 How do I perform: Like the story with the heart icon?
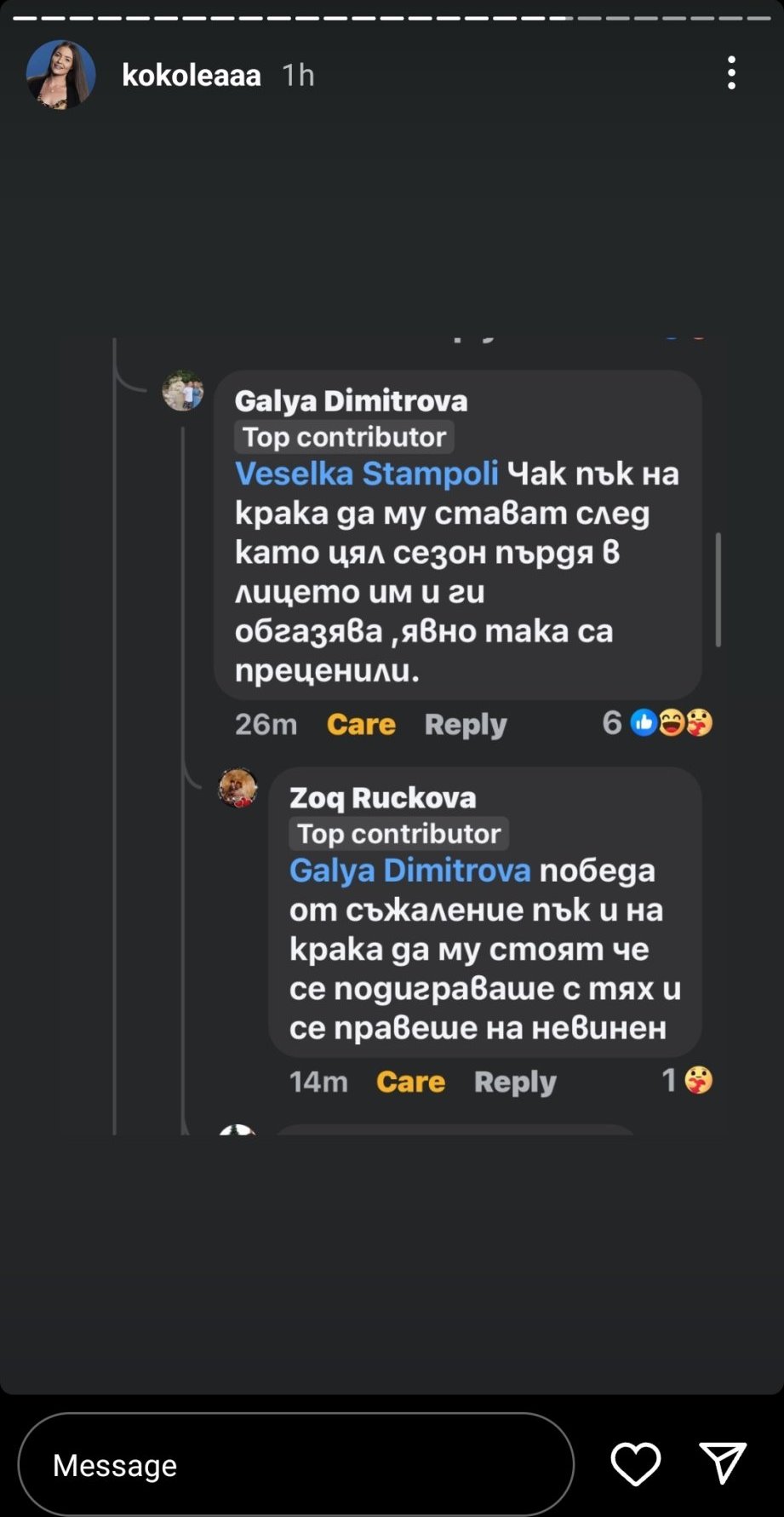tap(635, 1464)
